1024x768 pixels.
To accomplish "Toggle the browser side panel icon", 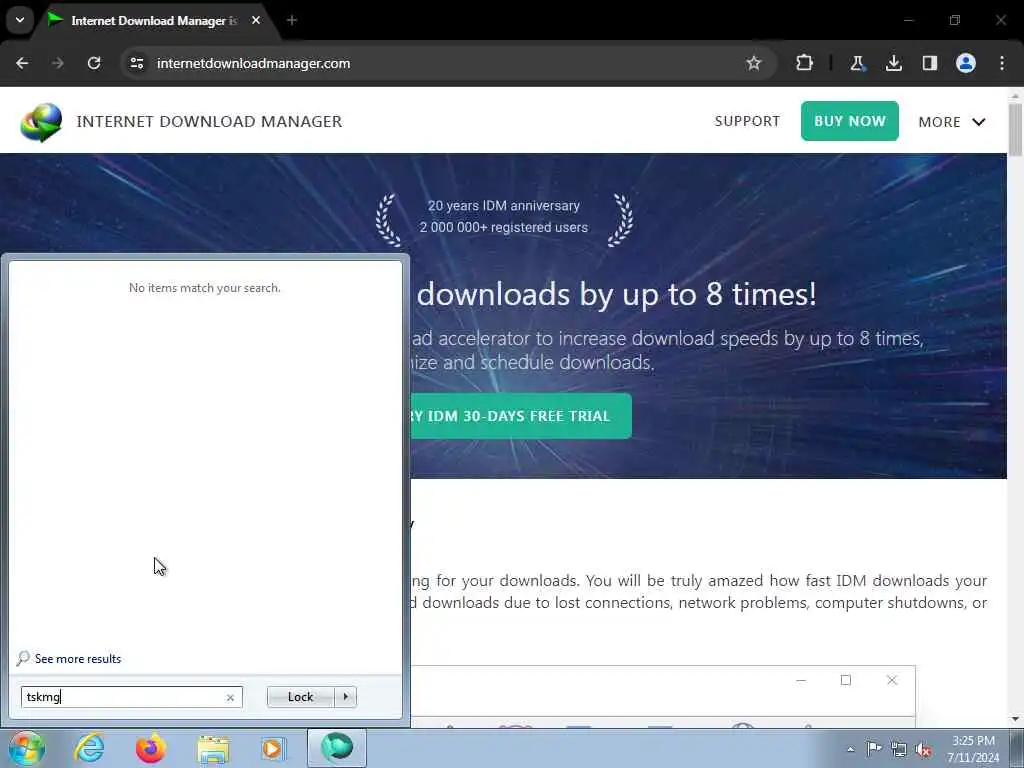I will click(x=929, y=63).
